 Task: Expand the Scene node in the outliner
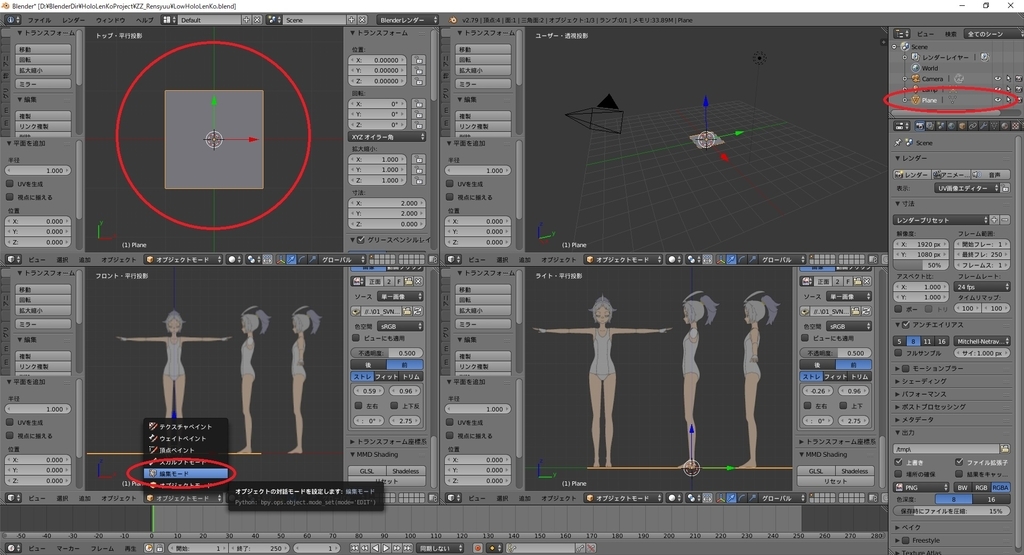tap(895, 46)
